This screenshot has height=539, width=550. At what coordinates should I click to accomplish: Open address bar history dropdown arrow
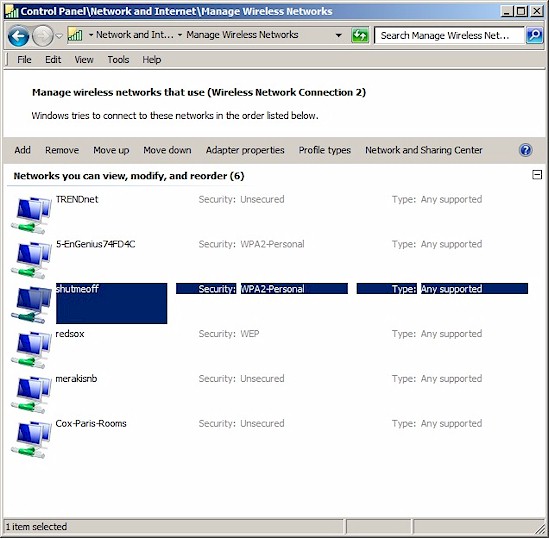coord(339,35)
